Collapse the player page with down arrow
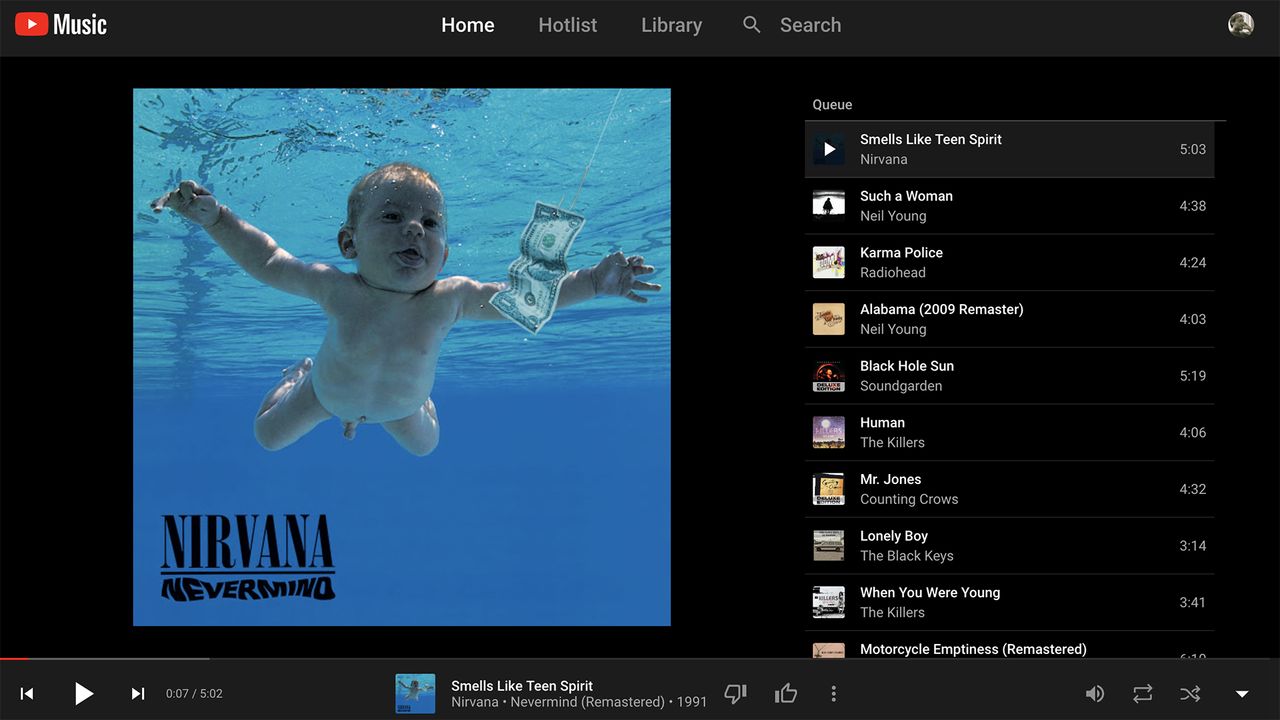The width and height of the screenshot is (1280, 720). coord(1242,694)
